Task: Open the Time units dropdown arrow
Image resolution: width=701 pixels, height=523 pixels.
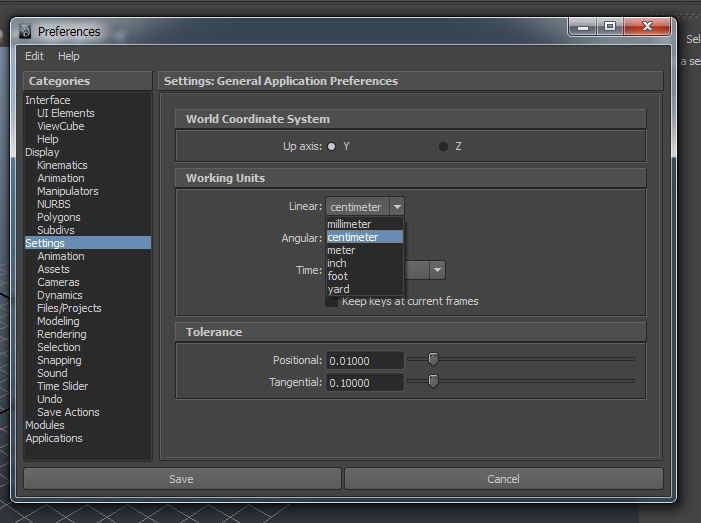Action: 437,270
